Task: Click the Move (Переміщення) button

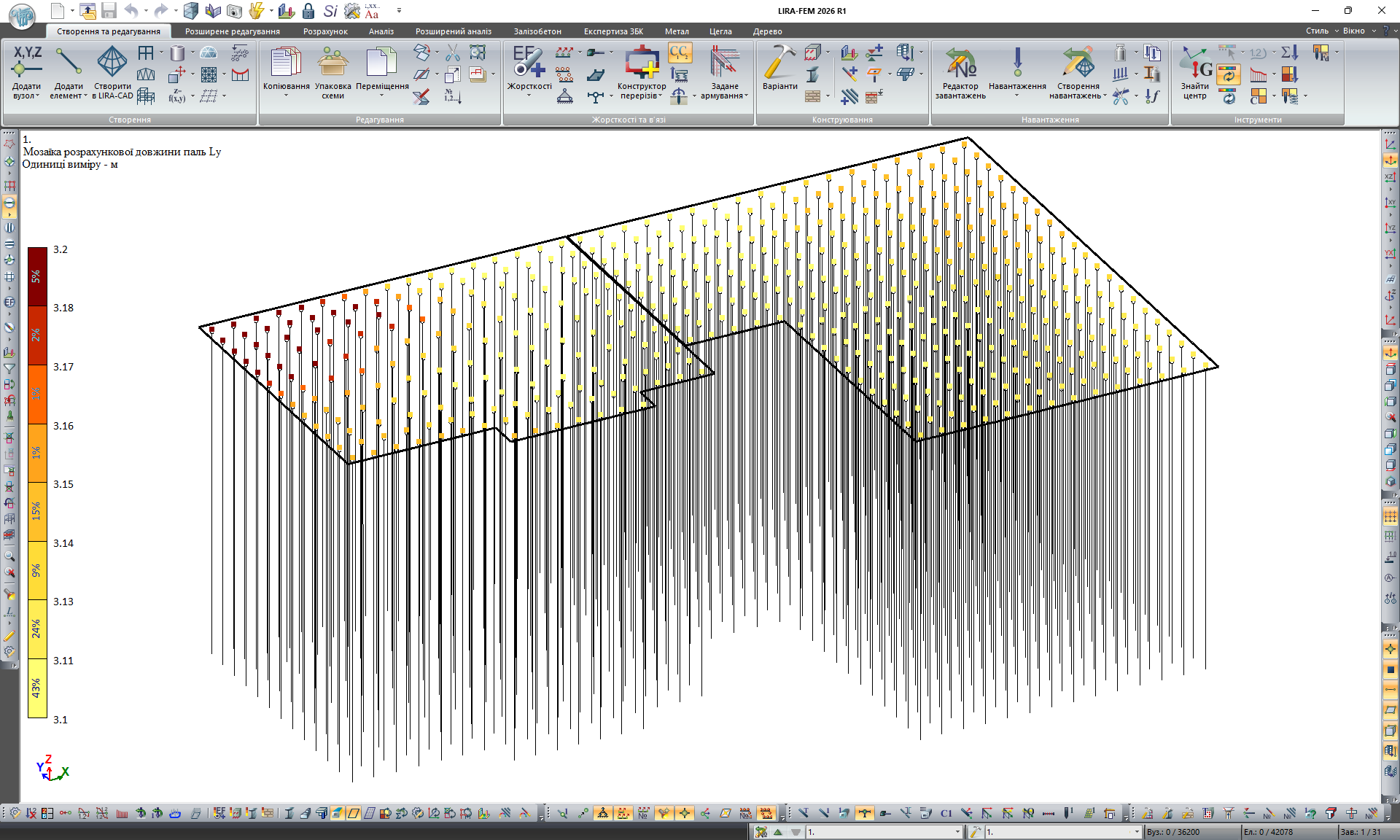Action: click(381, 63)
